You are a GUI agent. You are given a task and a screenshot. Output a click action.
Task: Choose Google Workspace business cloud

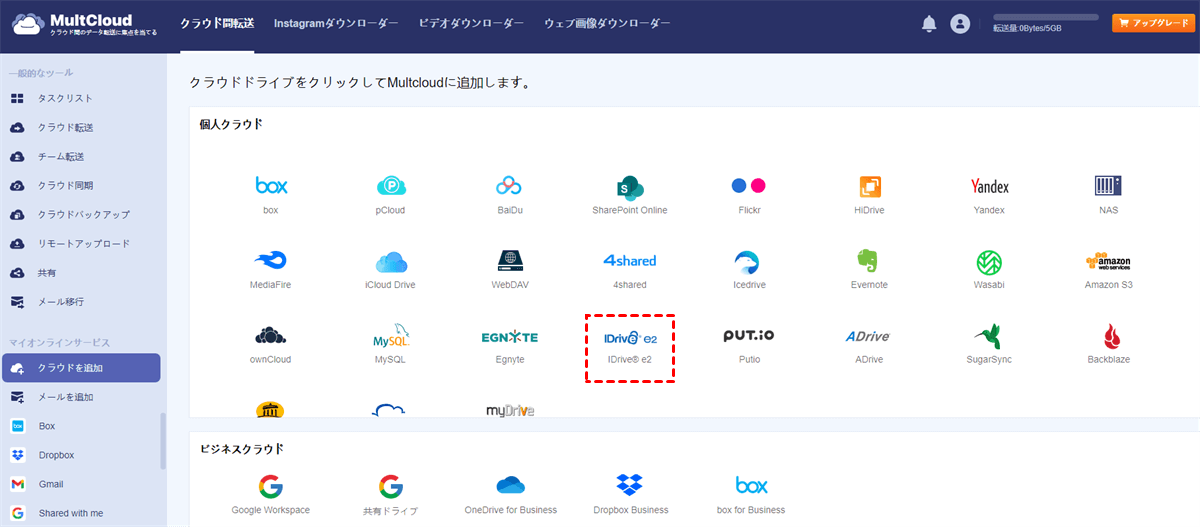(271, 487)
